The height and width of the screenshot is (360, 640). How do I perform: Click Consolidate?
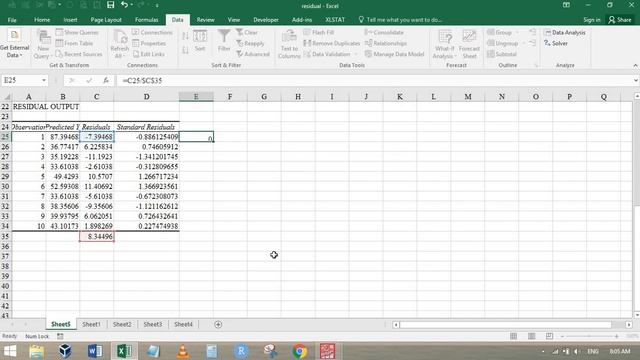(x=384, y=32)
